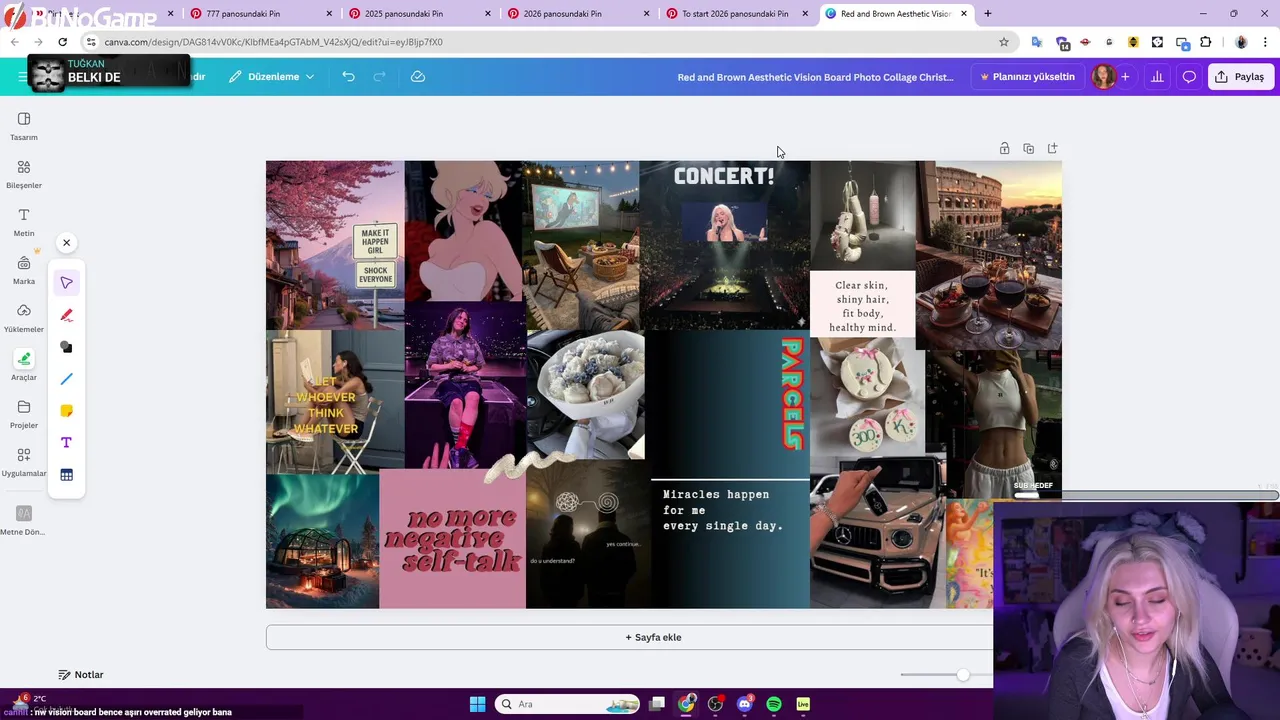Select the aurora glass dome photo
Viewport: 1280px width, 720px height.
click(322, 540)
